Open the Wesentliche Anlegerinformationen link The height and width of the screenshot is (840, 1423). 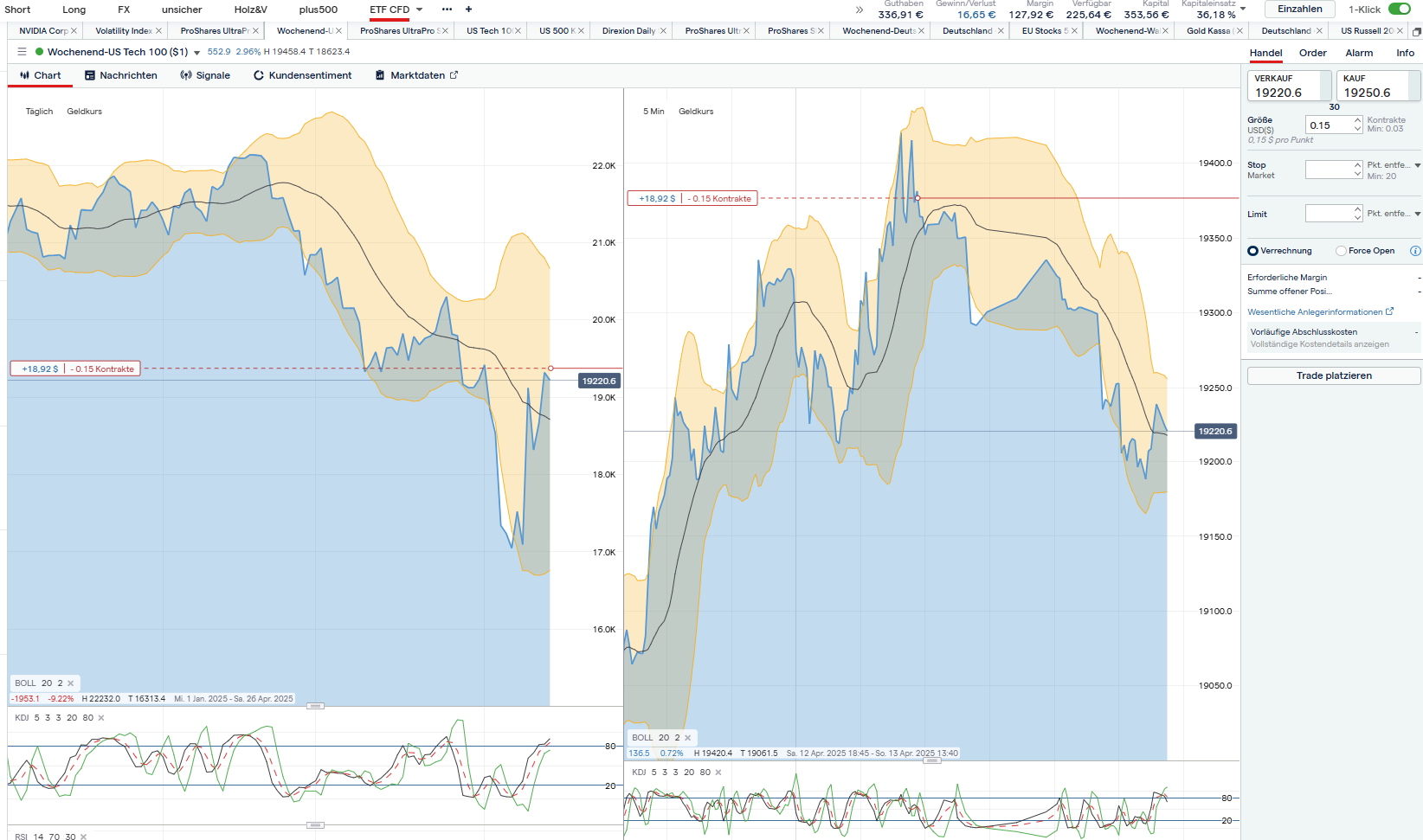coord(1320,312)
